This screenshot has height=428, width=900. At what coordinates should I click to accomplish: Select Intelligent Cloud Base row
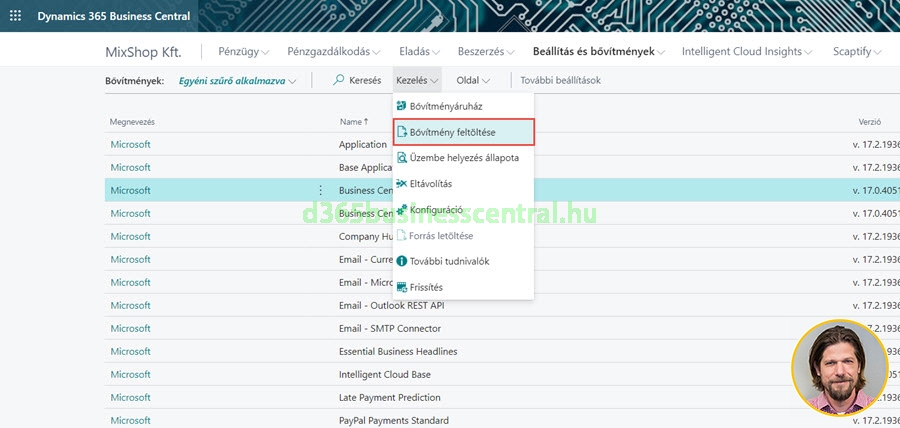coord(502,374)
